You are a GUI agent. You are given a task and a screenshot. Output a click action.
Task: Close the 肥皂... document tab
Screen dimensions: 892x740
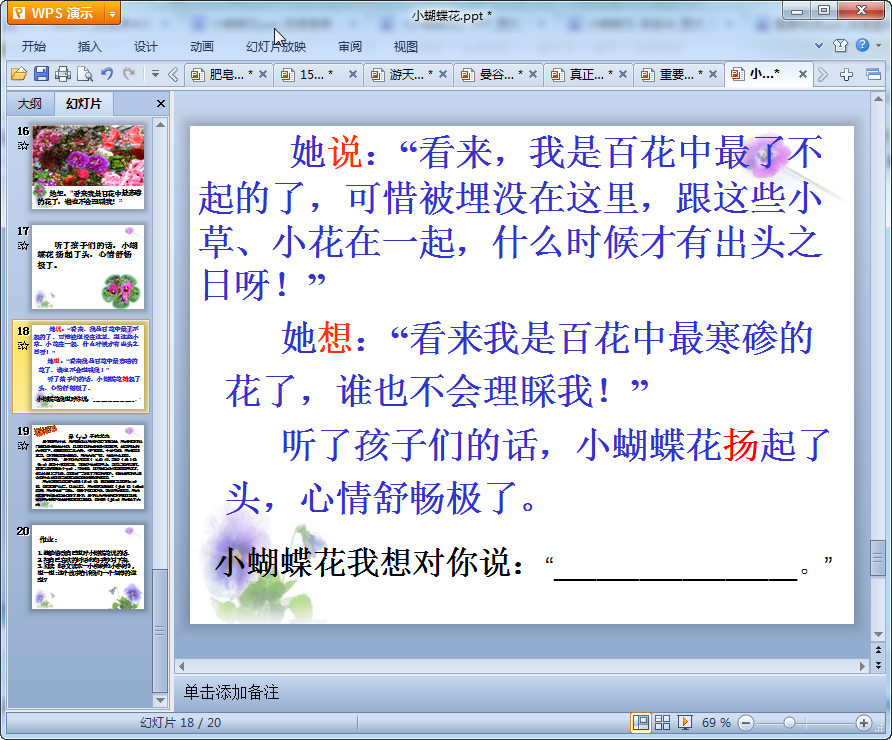coord(263,74)
